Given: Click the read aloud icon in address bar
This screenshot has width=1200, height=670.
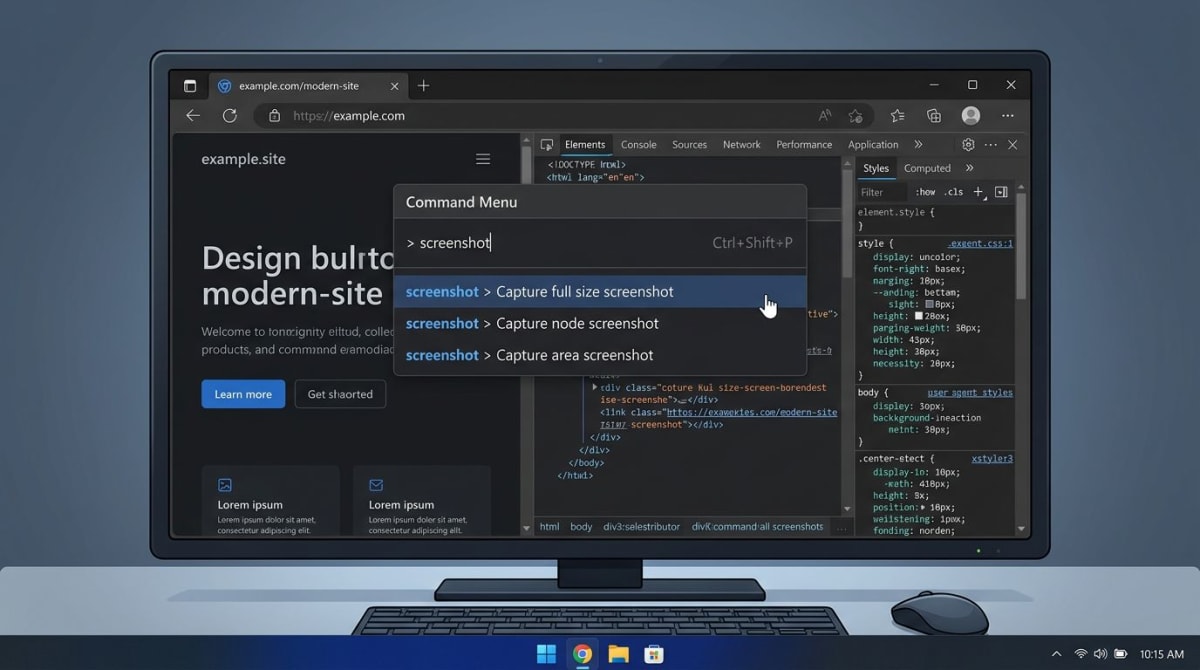Looking at the screenshot, I should point(825,116).
